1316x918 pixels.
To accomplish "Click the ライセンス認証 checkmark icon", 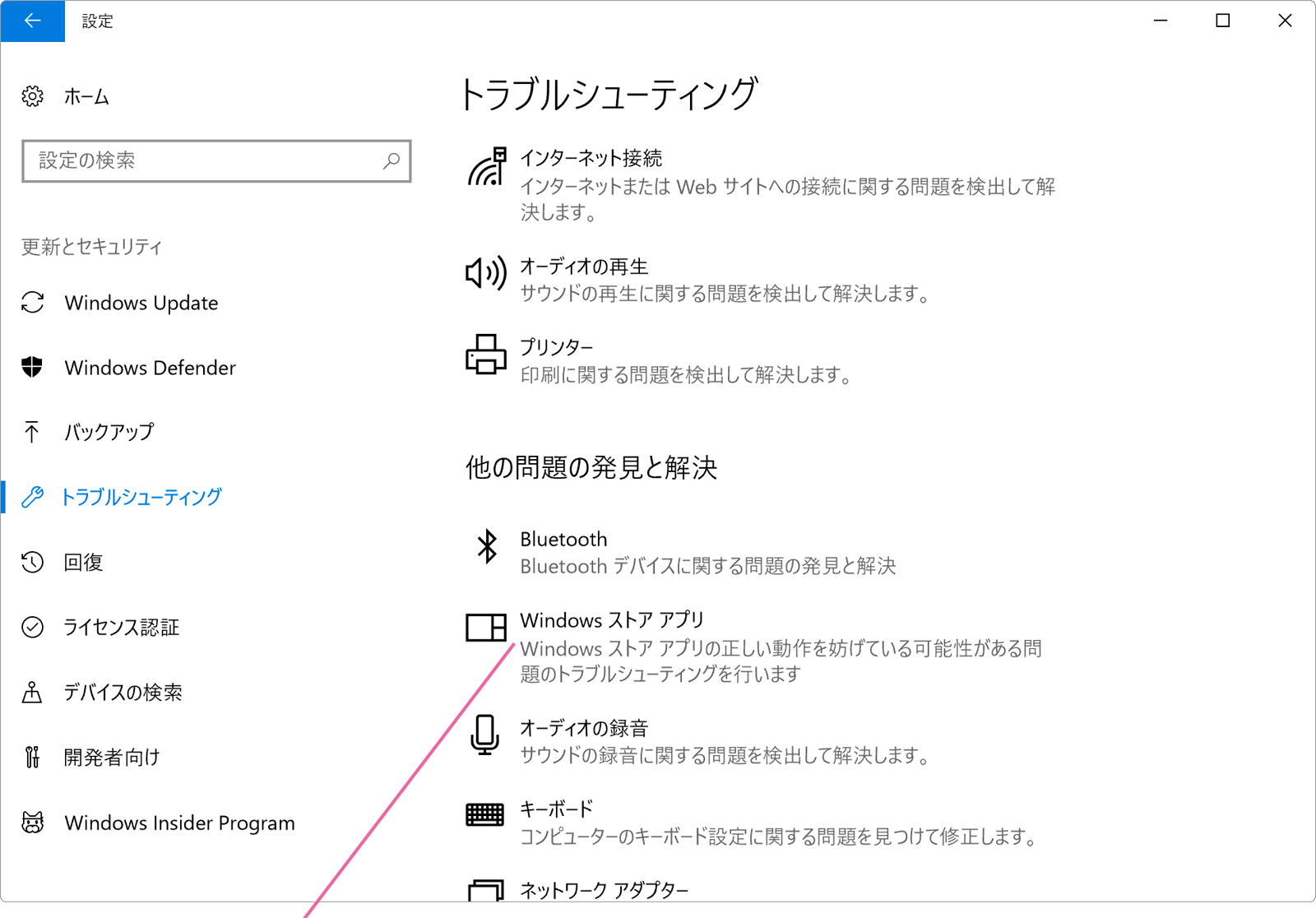I will coord(32,627).
